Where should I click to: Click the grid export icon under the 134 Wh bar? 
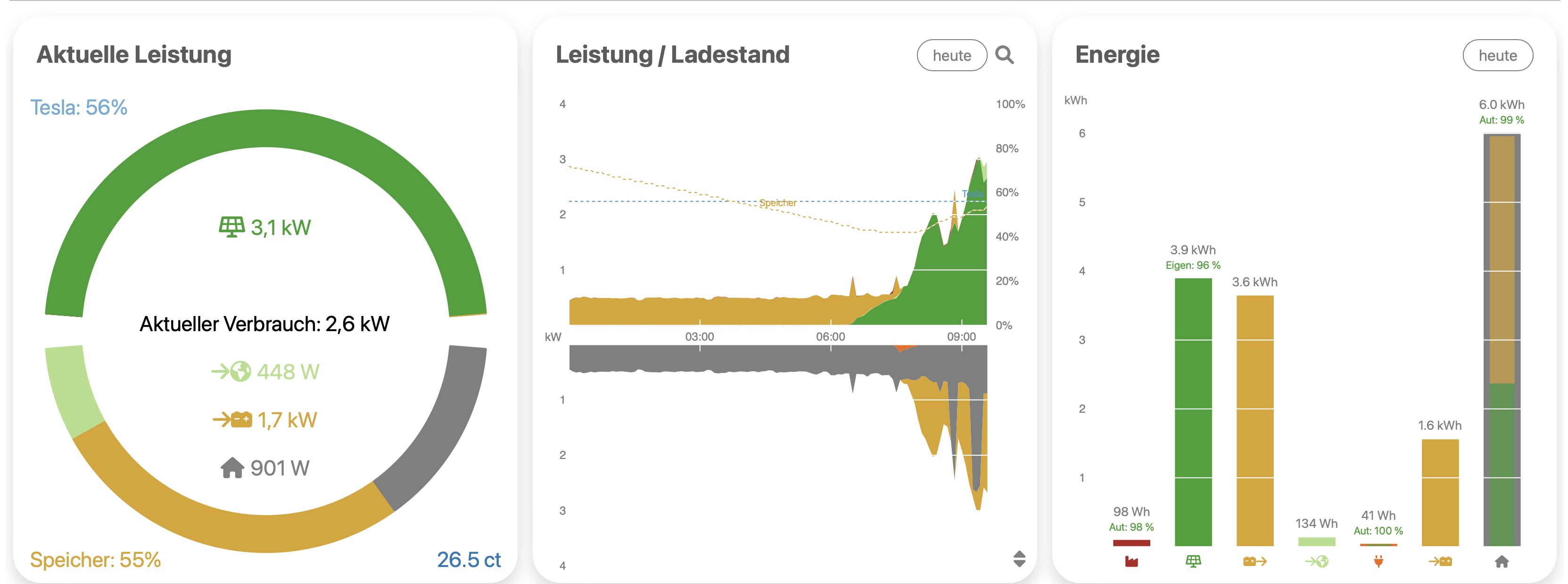[1316, 561]
